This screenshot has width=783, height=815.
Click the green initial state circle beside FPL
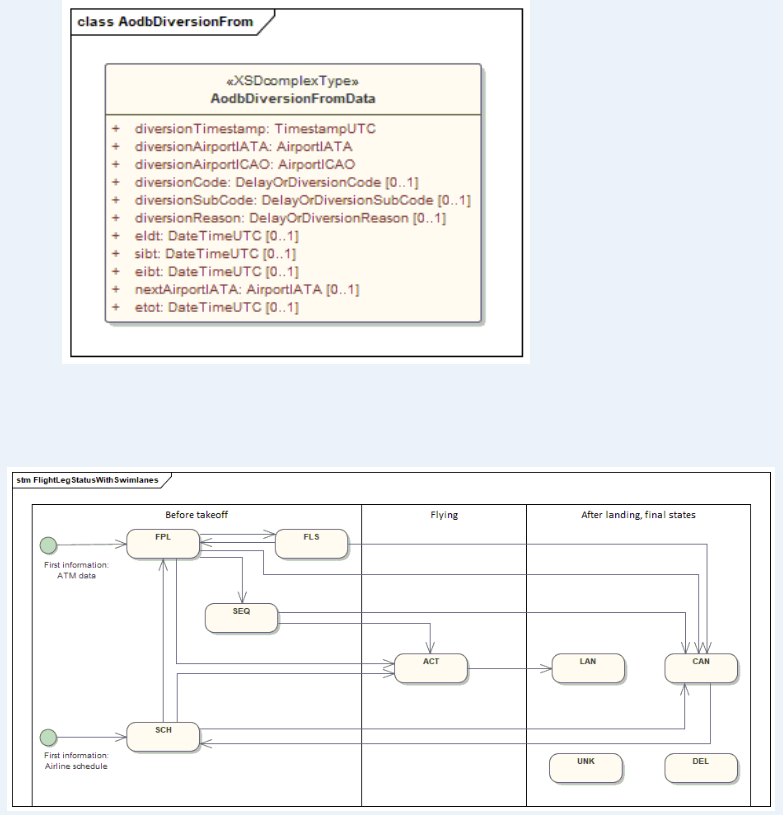coord(47,545)
